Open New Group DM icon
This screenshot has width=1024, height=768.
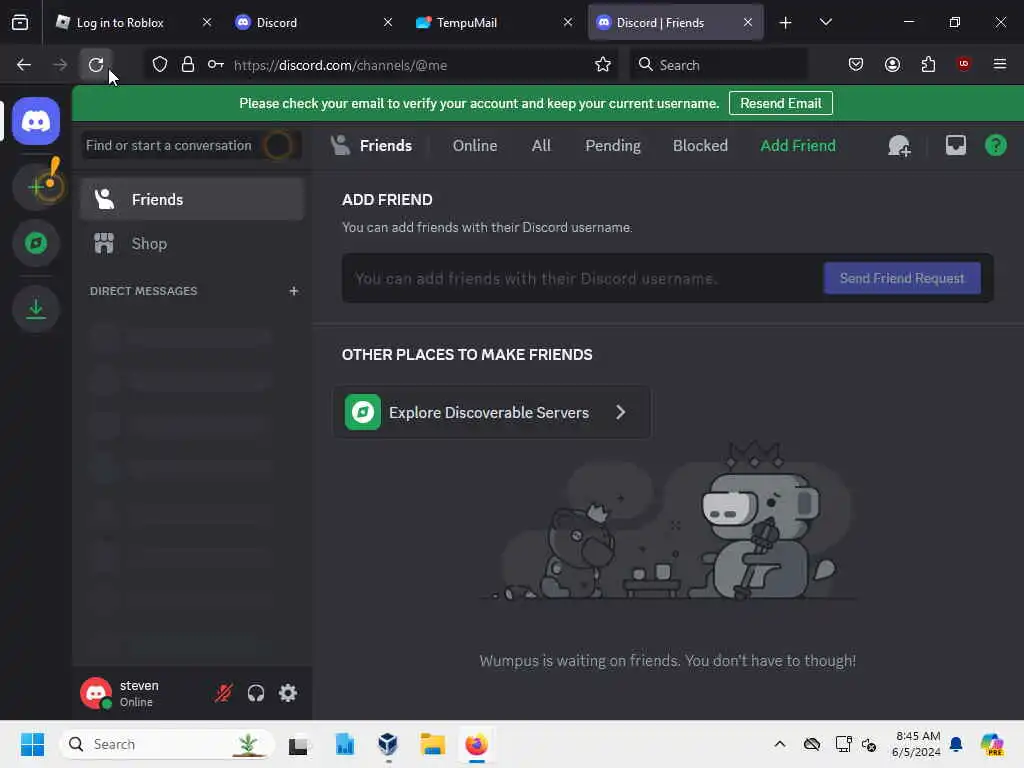coord(899,146)
